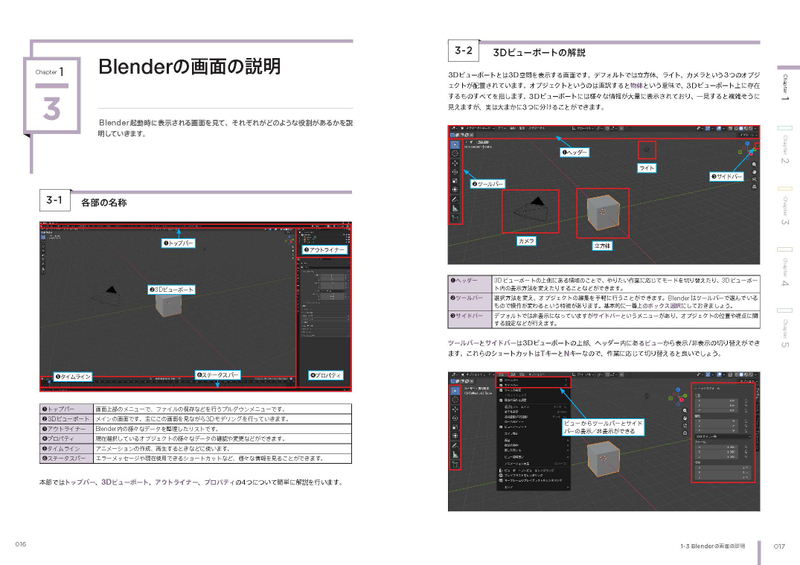Viewport: 800px width, 565px height.
Task: Adjust scale X field in sidebar Transform panel
Action: pyautogui.click(x=716, y=447)
